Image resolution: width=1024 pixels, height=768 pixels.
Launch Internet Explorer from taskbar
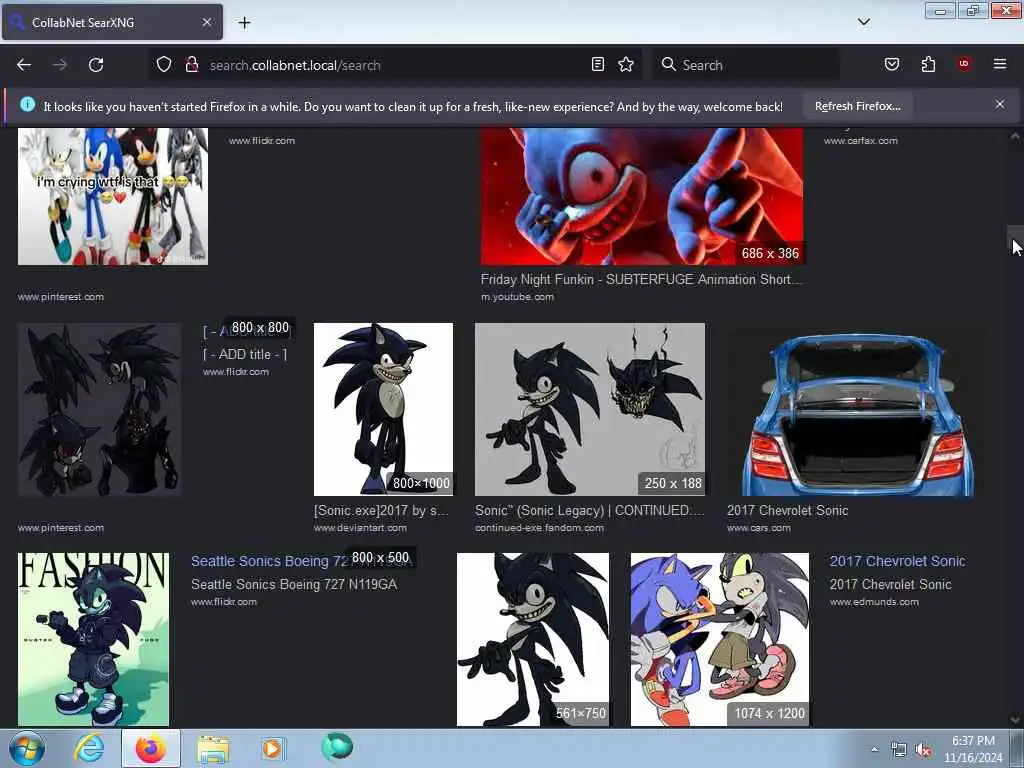tap(89, 748)
